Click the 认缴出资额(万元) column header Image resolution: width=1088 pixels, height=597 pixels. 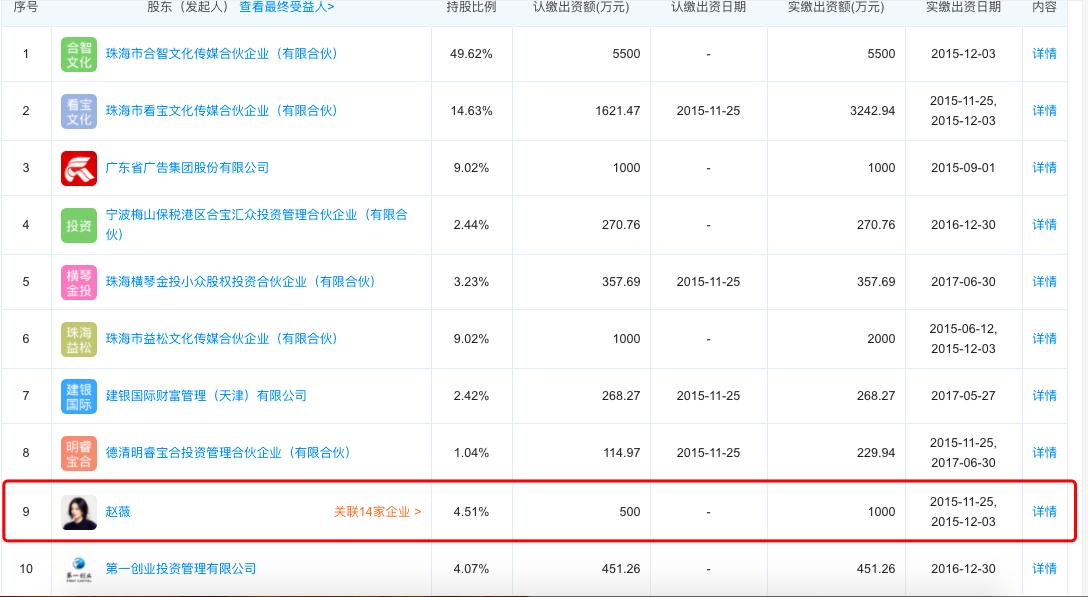581,7
